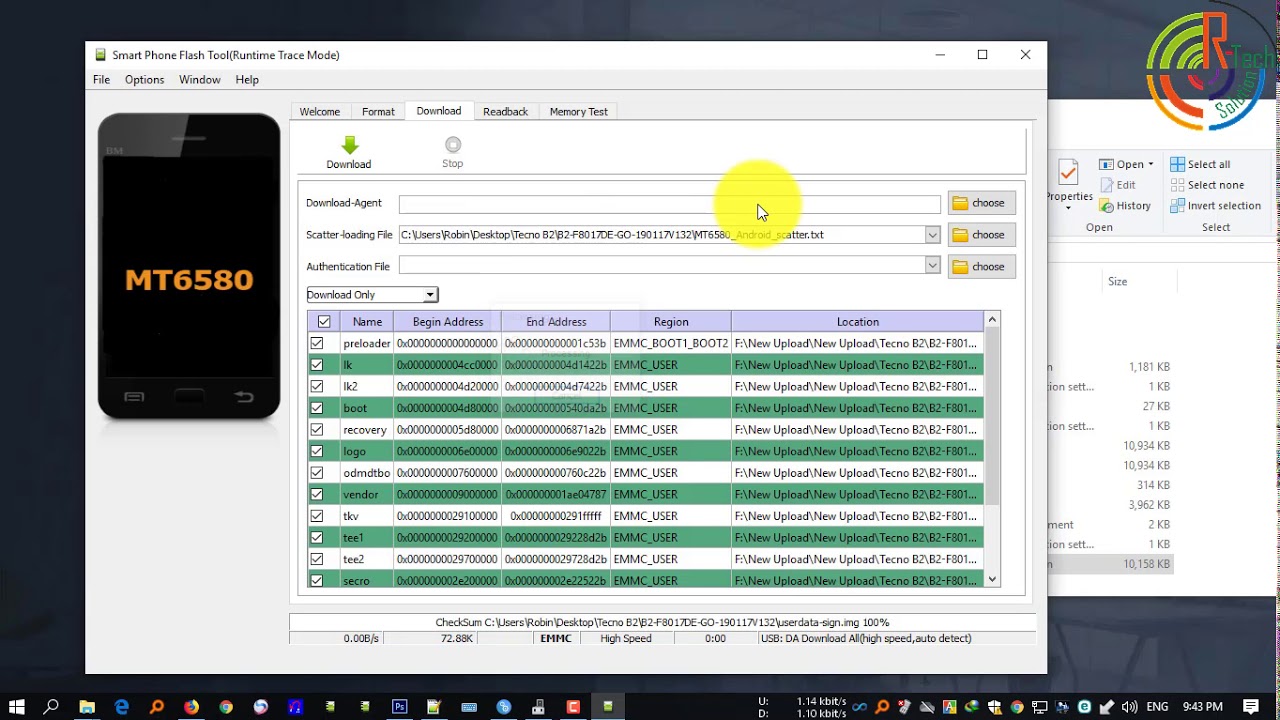Click Invert selection in Explorer ribbon

coord(1215,206)
